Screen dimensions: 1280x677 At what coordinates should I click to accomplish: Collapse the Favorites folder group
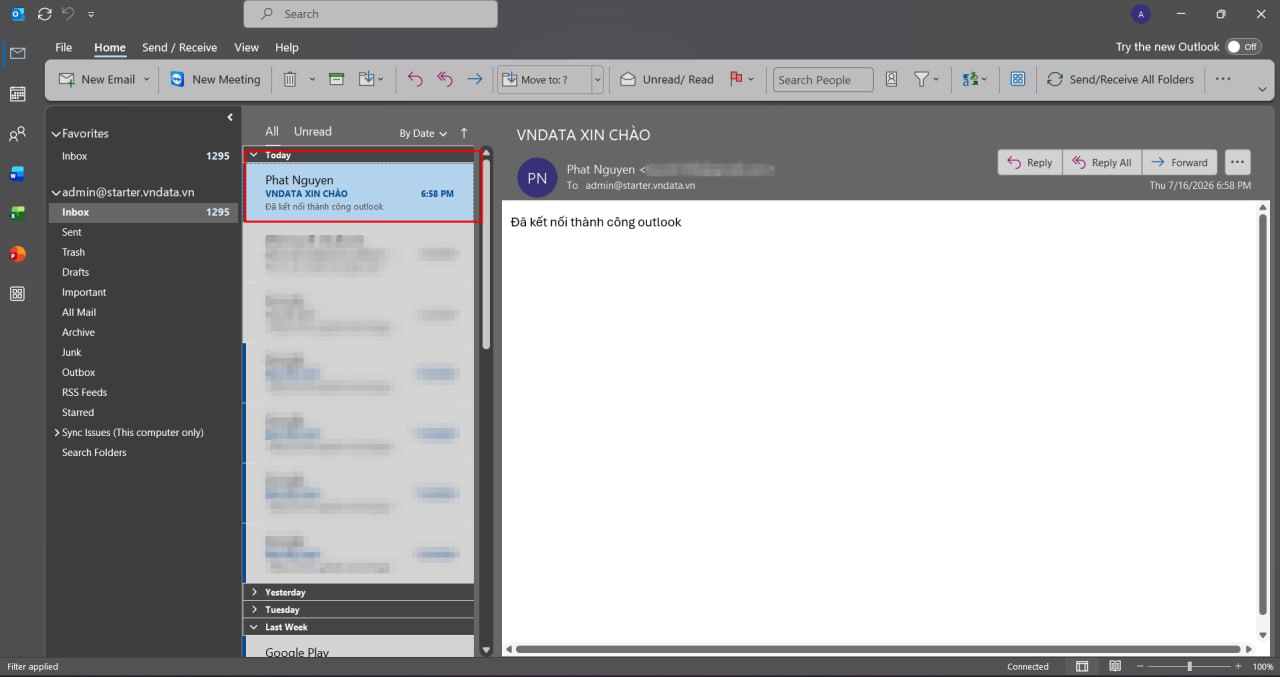point(56,134)
